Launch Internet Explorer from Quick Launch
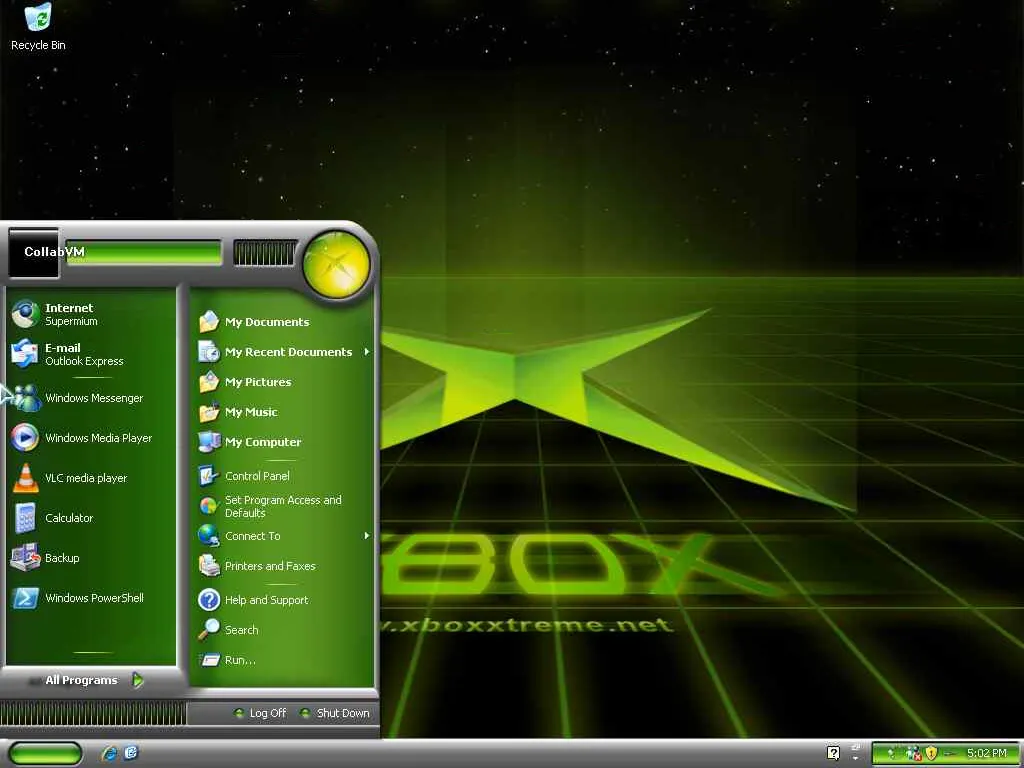Viewport: 1024px width, 768px height. click(x=110, y=753)
